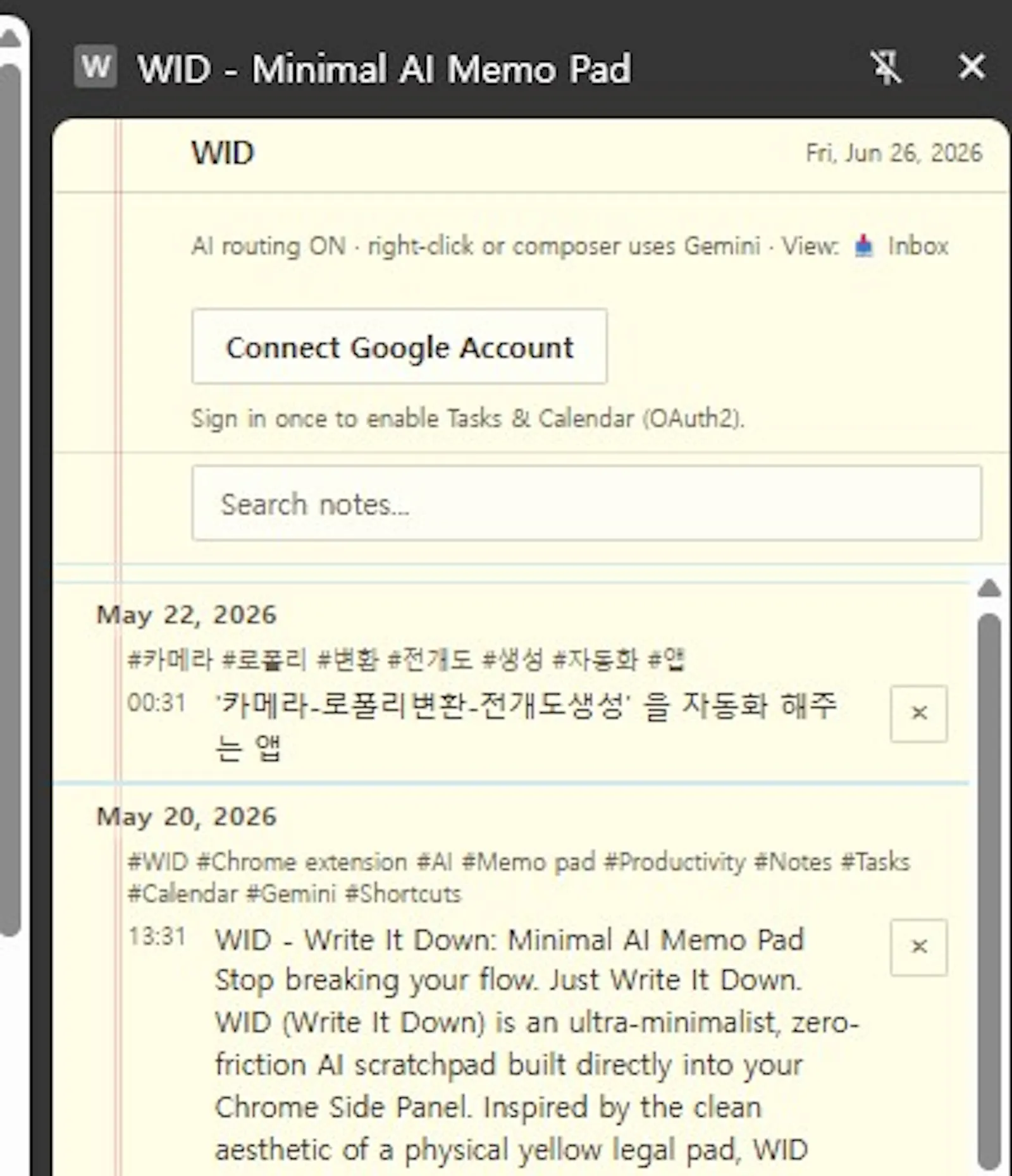Image resolution: width=1012 pixels, height=1176 pixels.
Task: Open note 'WID - Write It Down: Minimal'
Action: (510, 940)
